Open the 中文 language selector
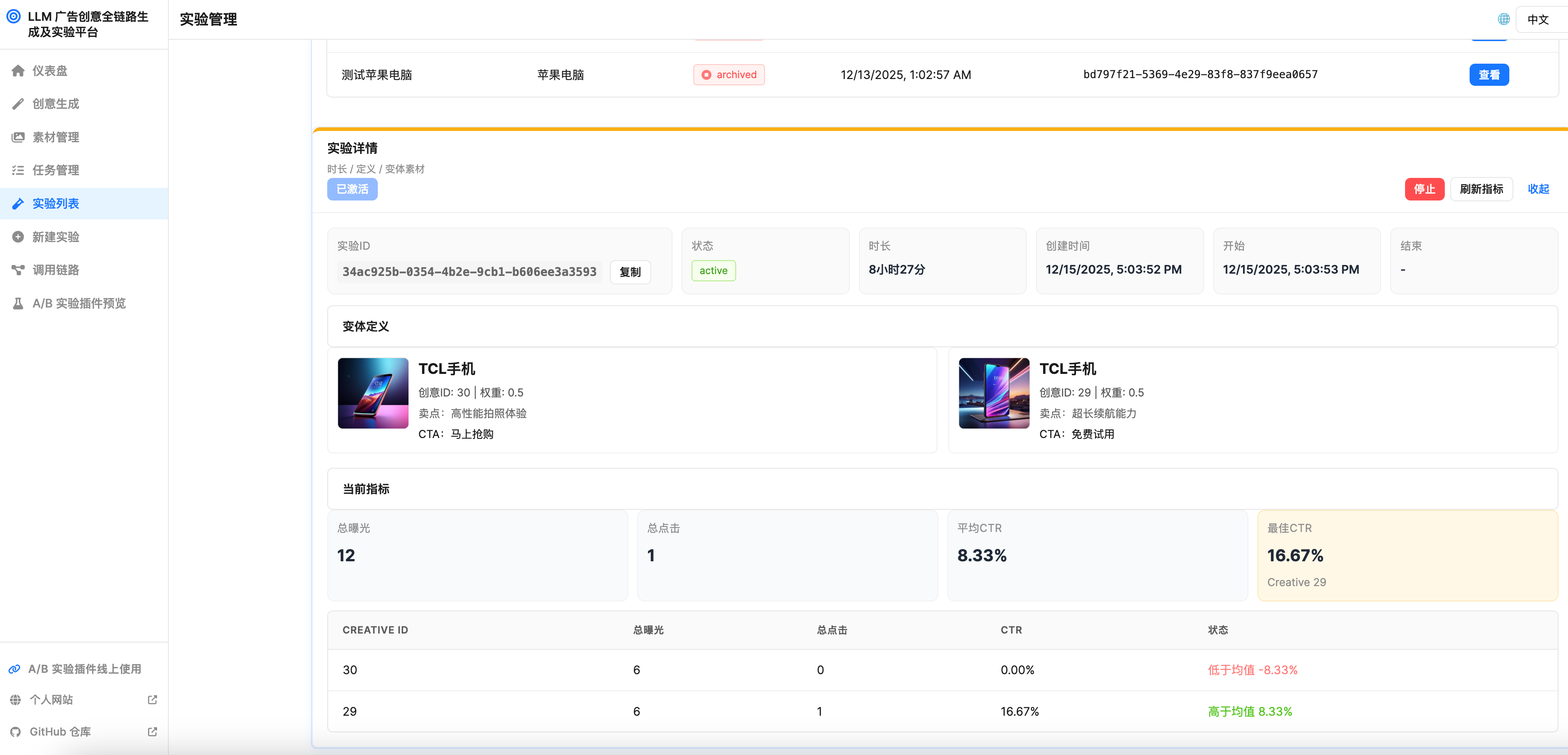 1541,19
